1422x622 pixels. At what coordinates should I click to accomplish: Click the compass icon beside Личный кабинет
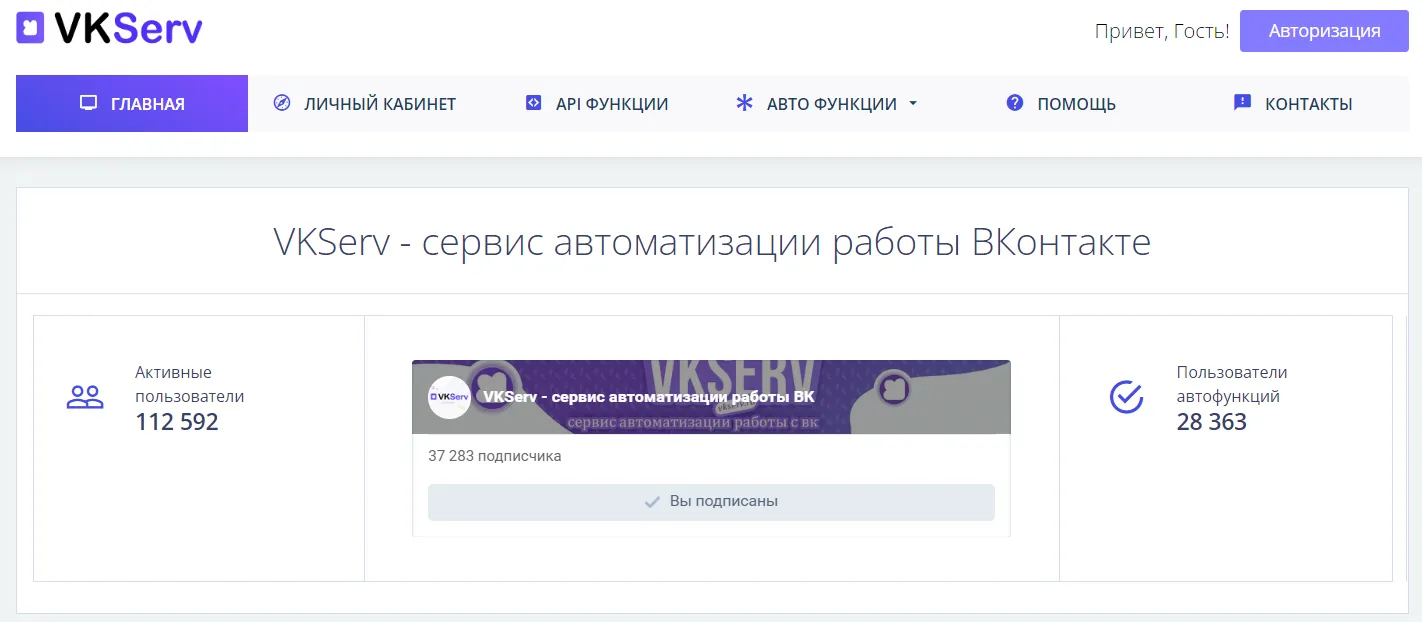(x=282, y=103)
